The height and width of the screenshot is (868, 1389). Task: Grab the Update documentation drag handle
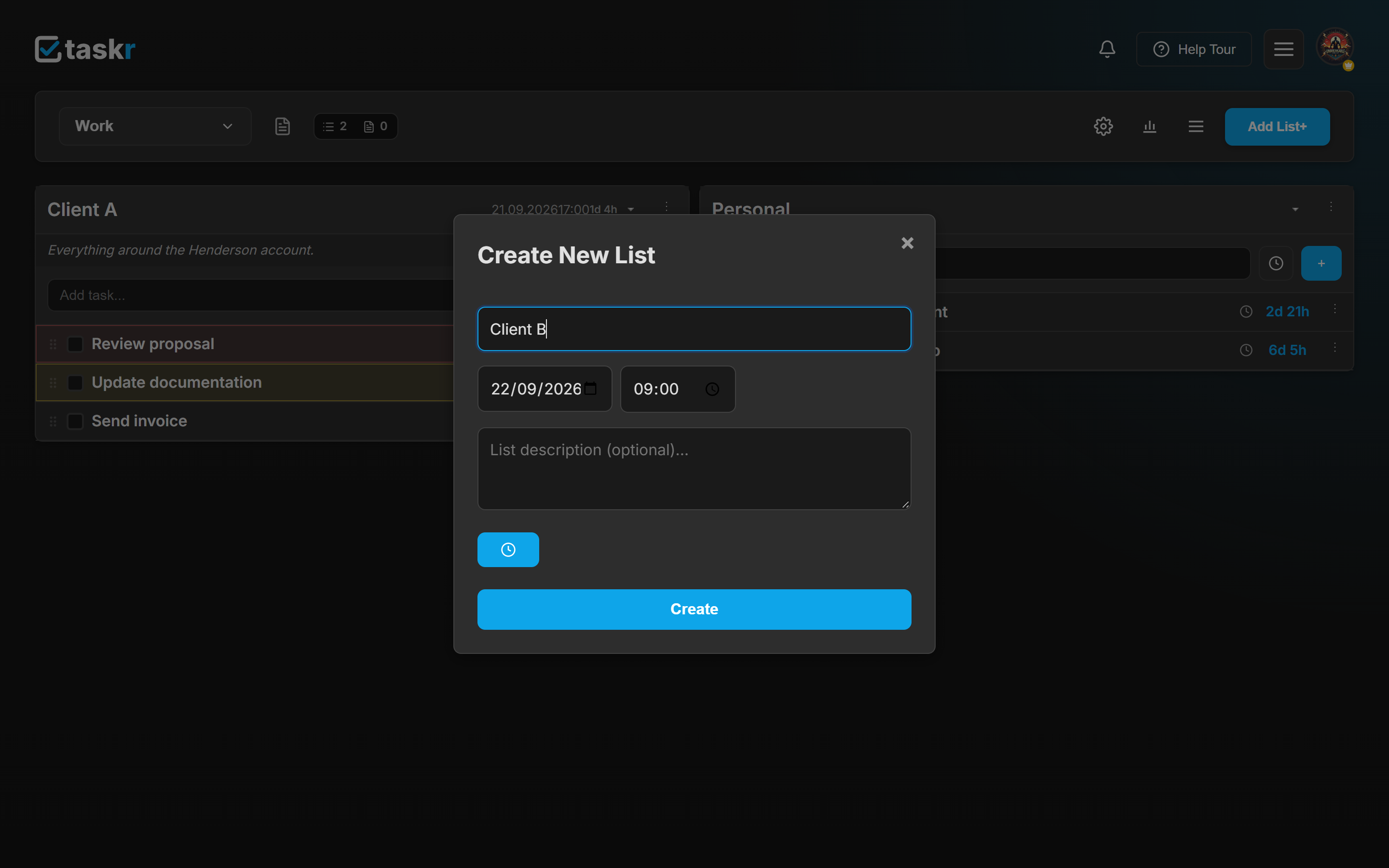pos(53,382)
